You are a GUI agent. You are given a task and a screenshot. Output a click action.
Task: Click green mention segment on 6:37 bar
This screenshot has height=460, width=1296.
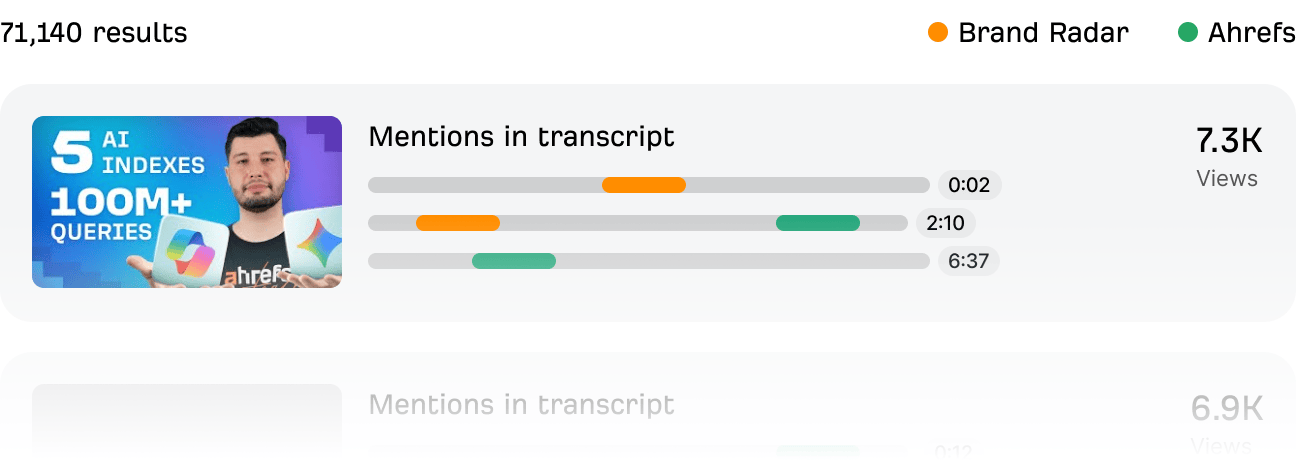[x=514, y=261]
